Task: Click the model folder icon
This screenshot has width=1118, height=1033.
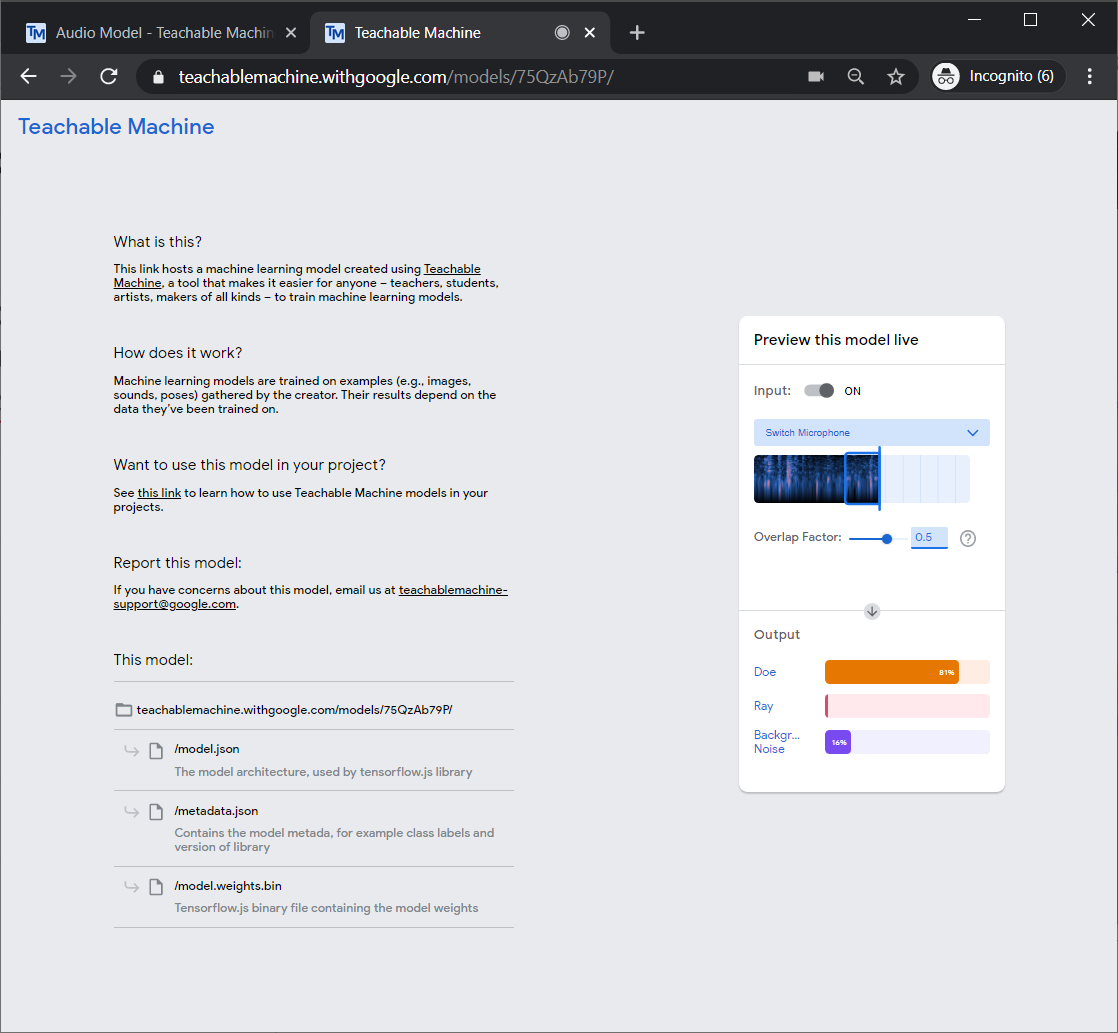Action: pos(123,710)
